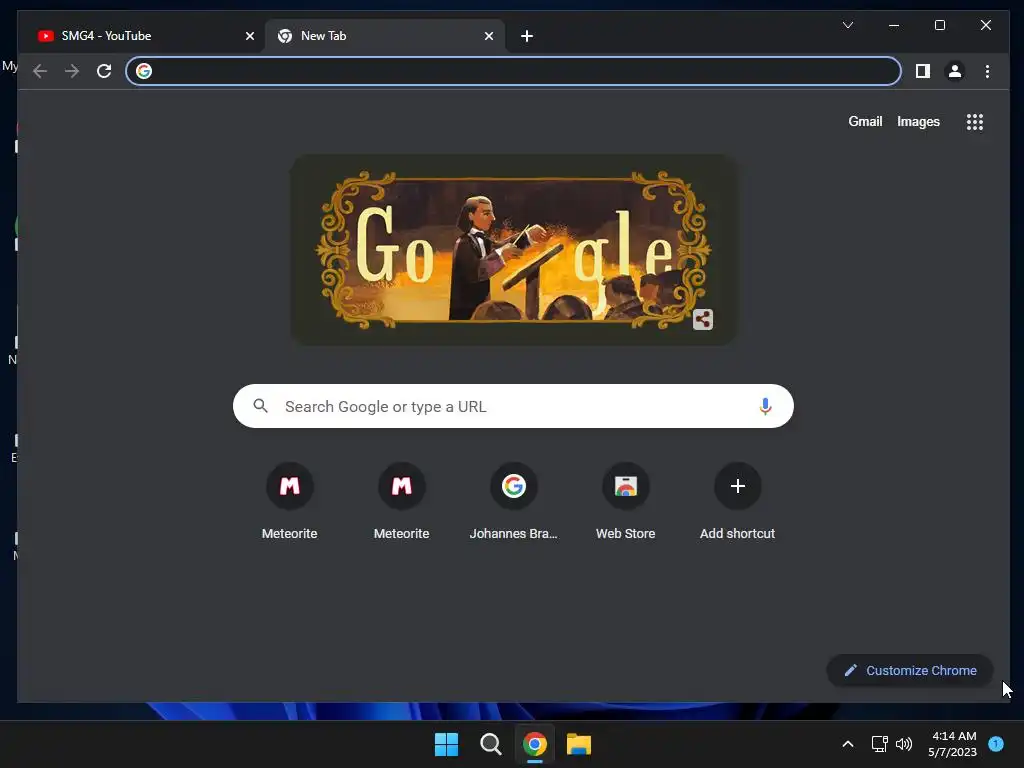1024x768 pixels.
Task: Open the second Meteorite shortcut
Action: click(x=402, y=501)
